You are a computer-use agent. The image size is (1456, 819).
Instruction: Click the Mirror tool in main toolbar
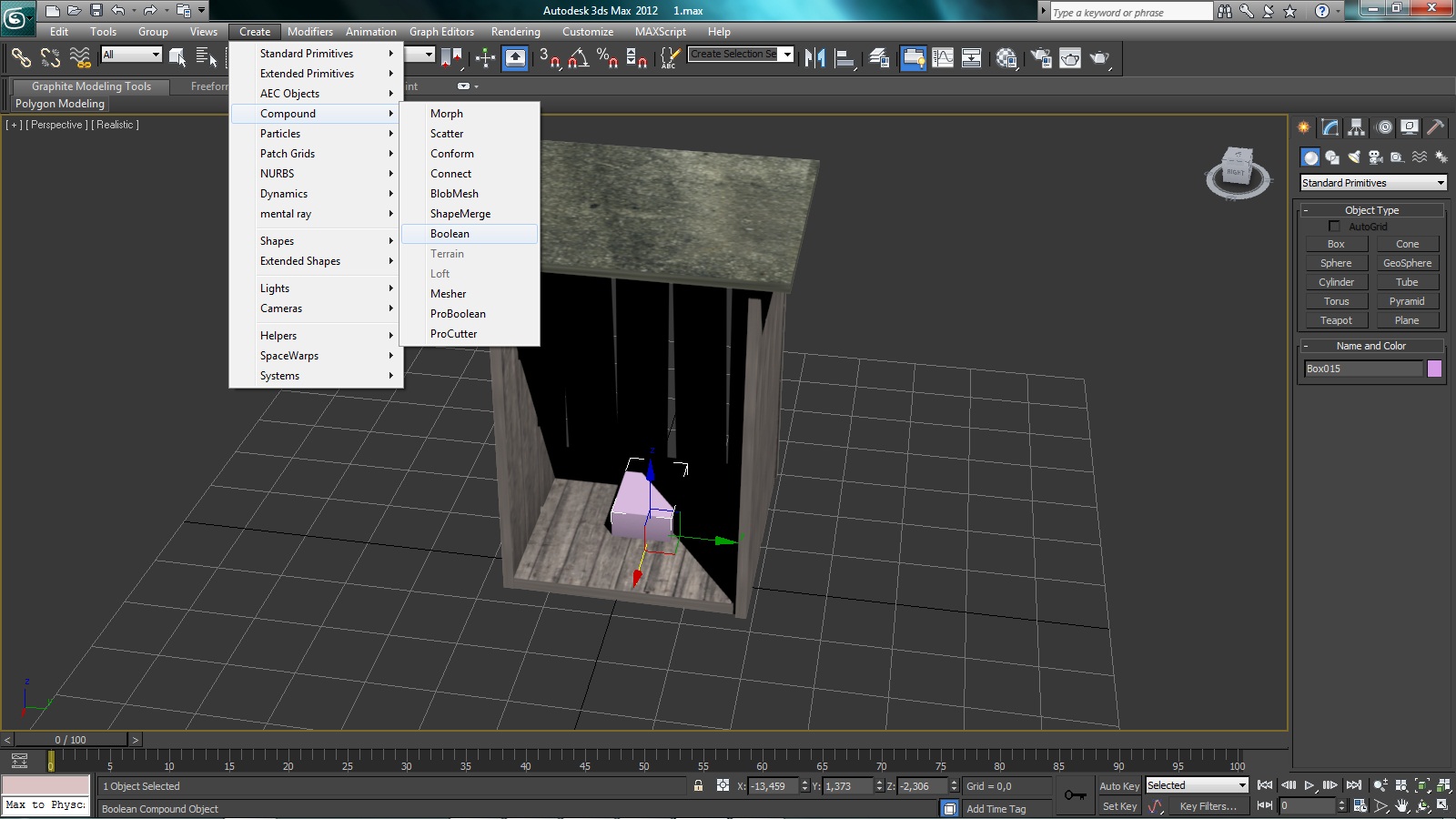click(814, 58)
